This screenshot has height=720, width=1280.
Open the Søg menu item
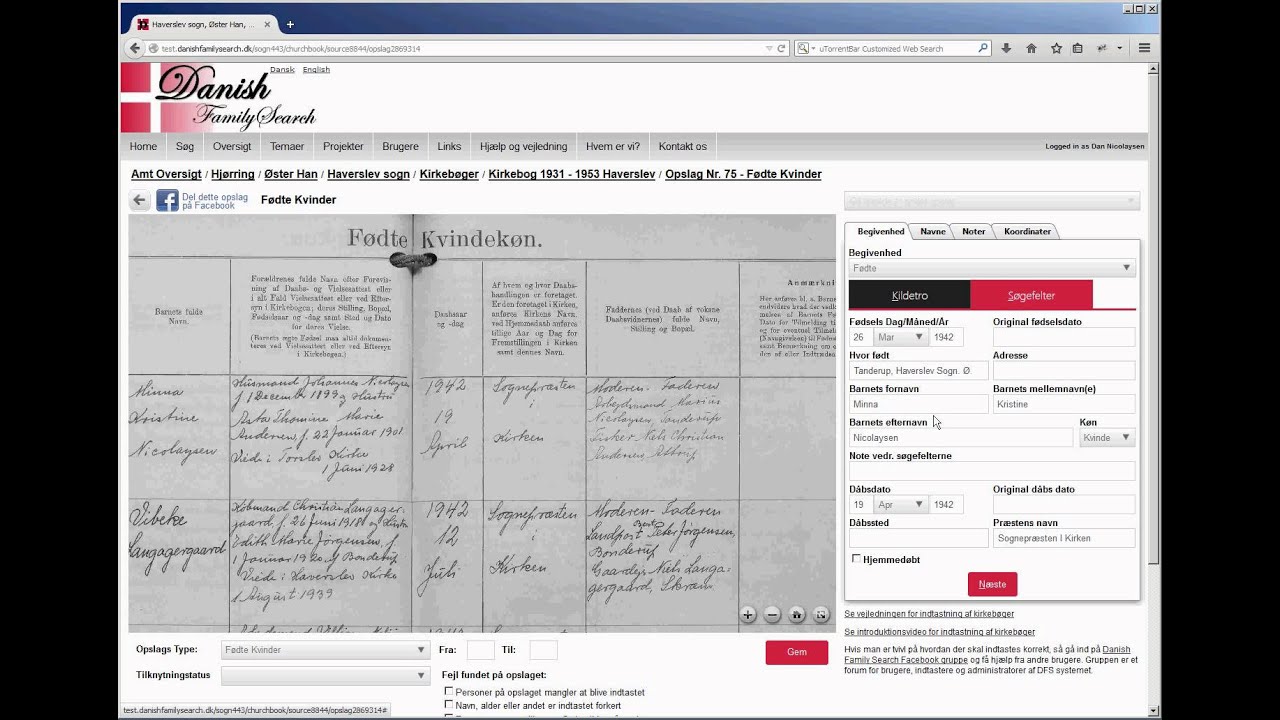[185, 146]
